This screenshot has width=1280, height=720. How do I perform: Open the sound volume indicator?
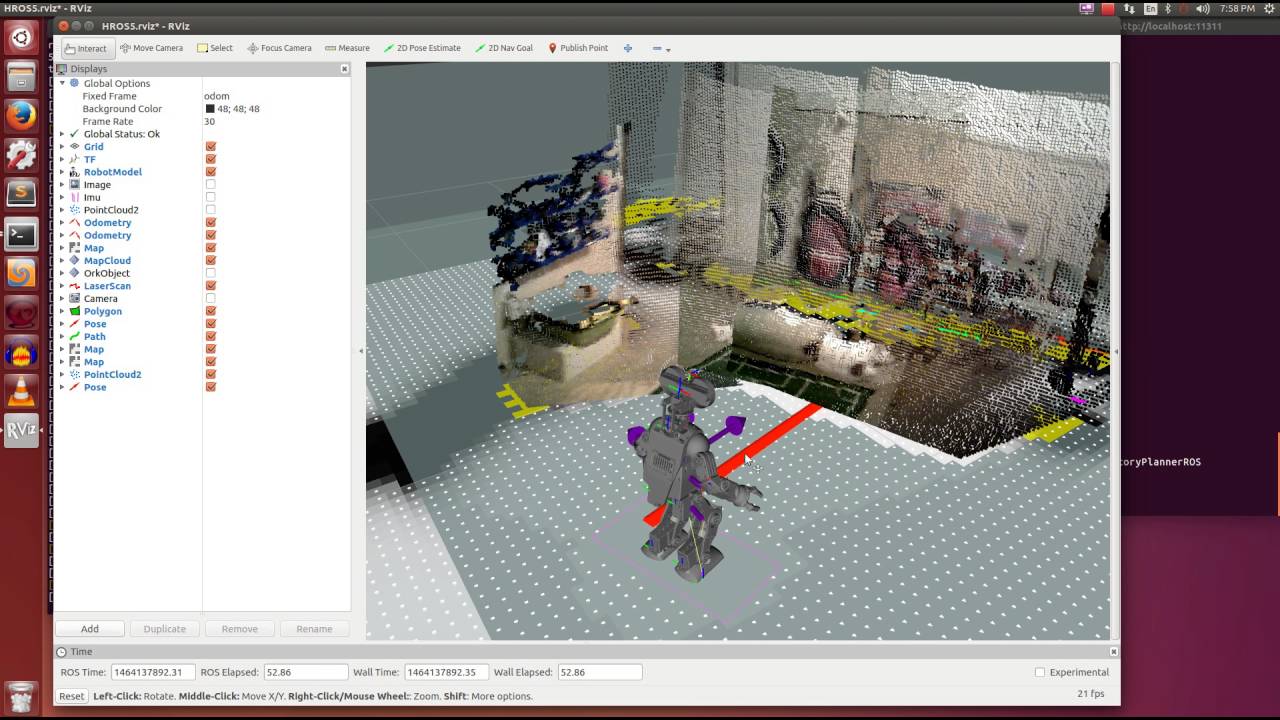[x=1203, y=9]
